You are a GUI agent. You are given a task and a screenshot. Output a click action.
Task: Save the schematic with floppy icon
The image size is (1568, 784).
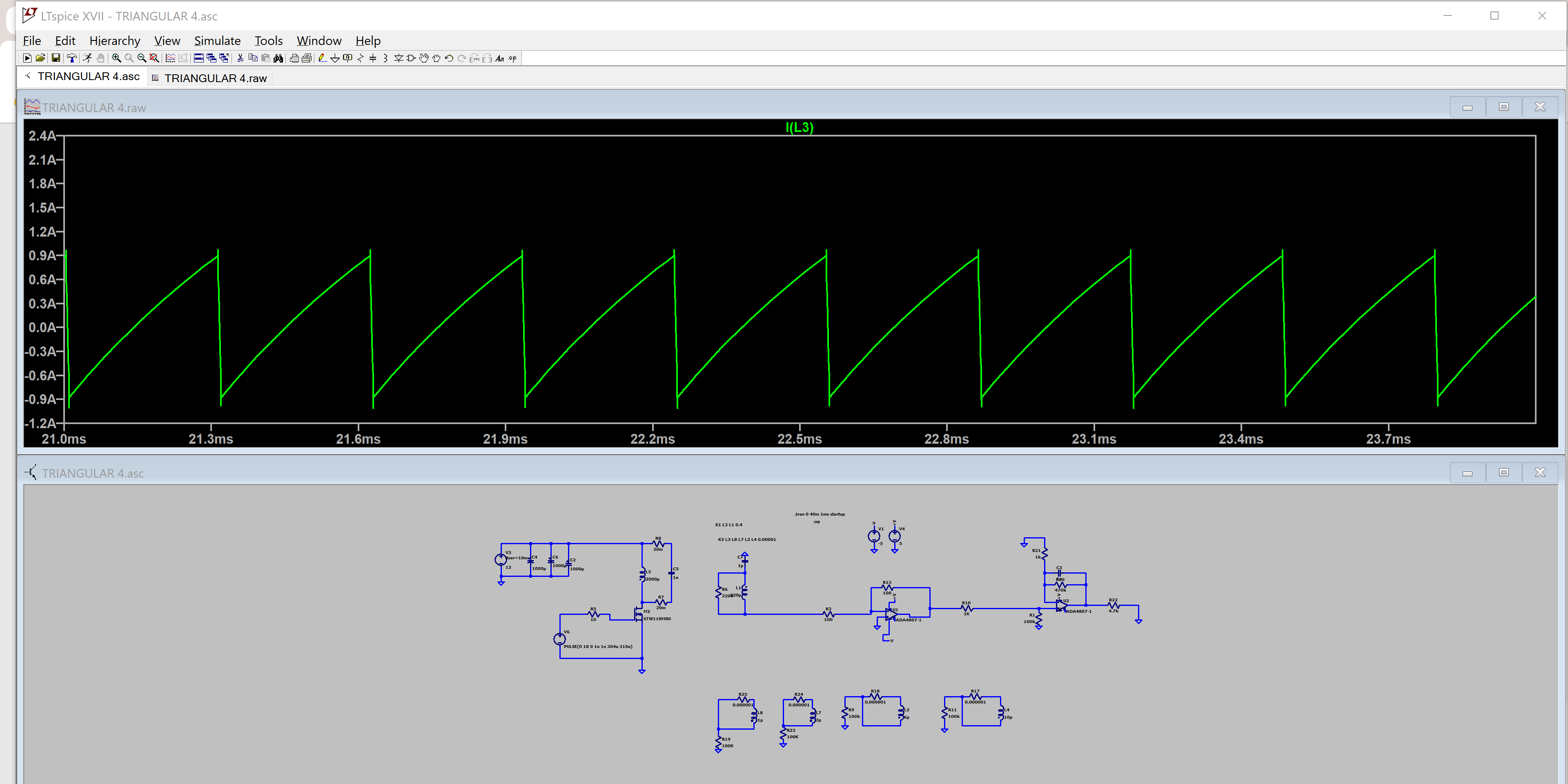tap(56, 58)
